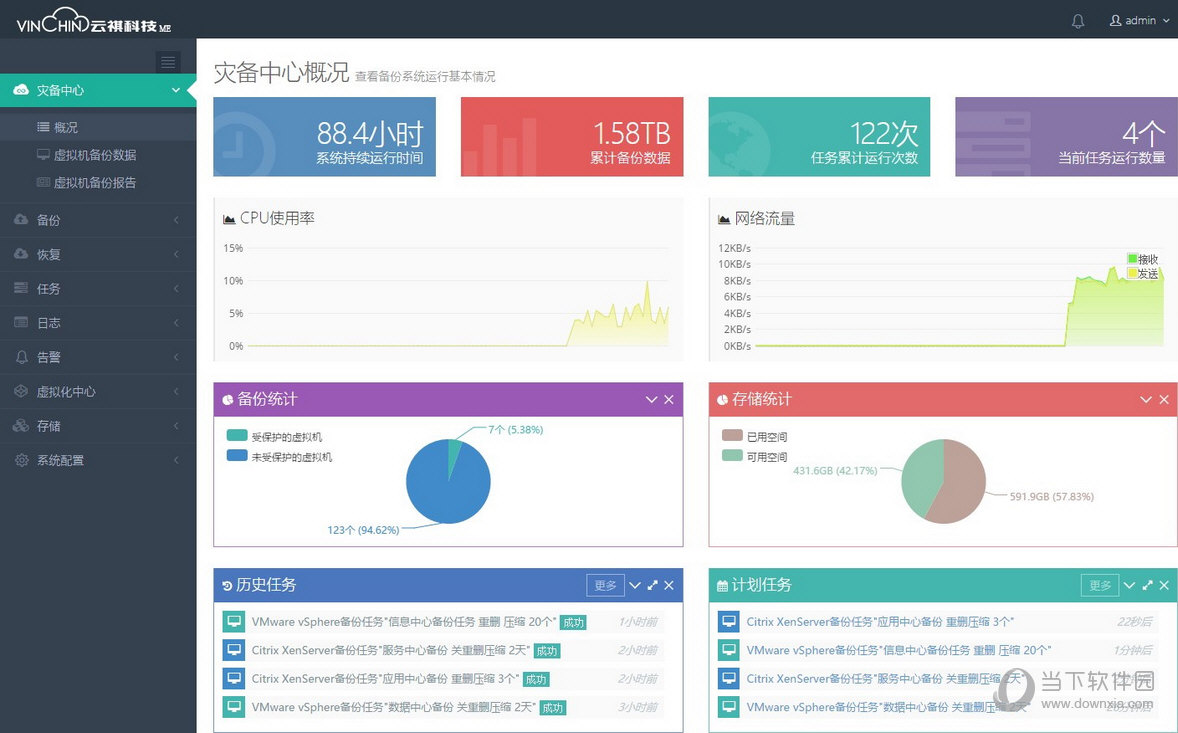
Task: Click monitor icon of scheduled 服务中心备份 row
Action: pos(729,679)
